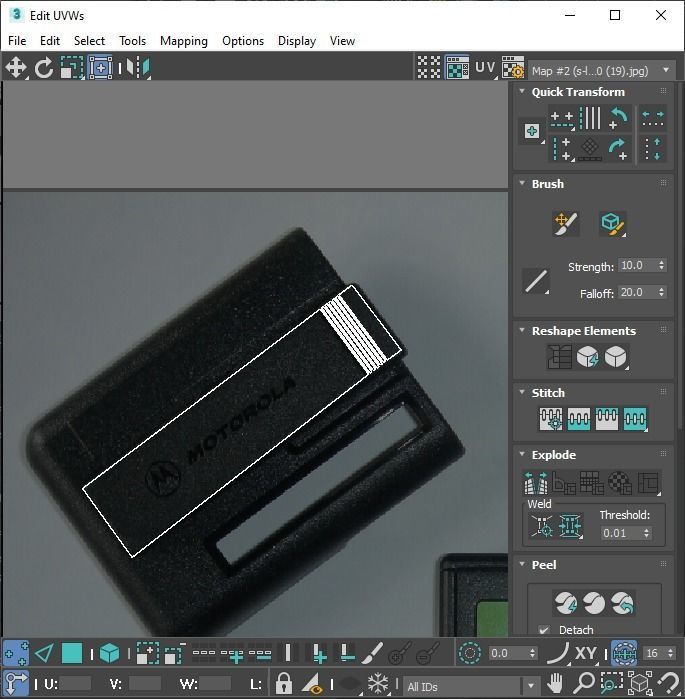Click Align Horizontally to Pivot icon

pos(562,119)
